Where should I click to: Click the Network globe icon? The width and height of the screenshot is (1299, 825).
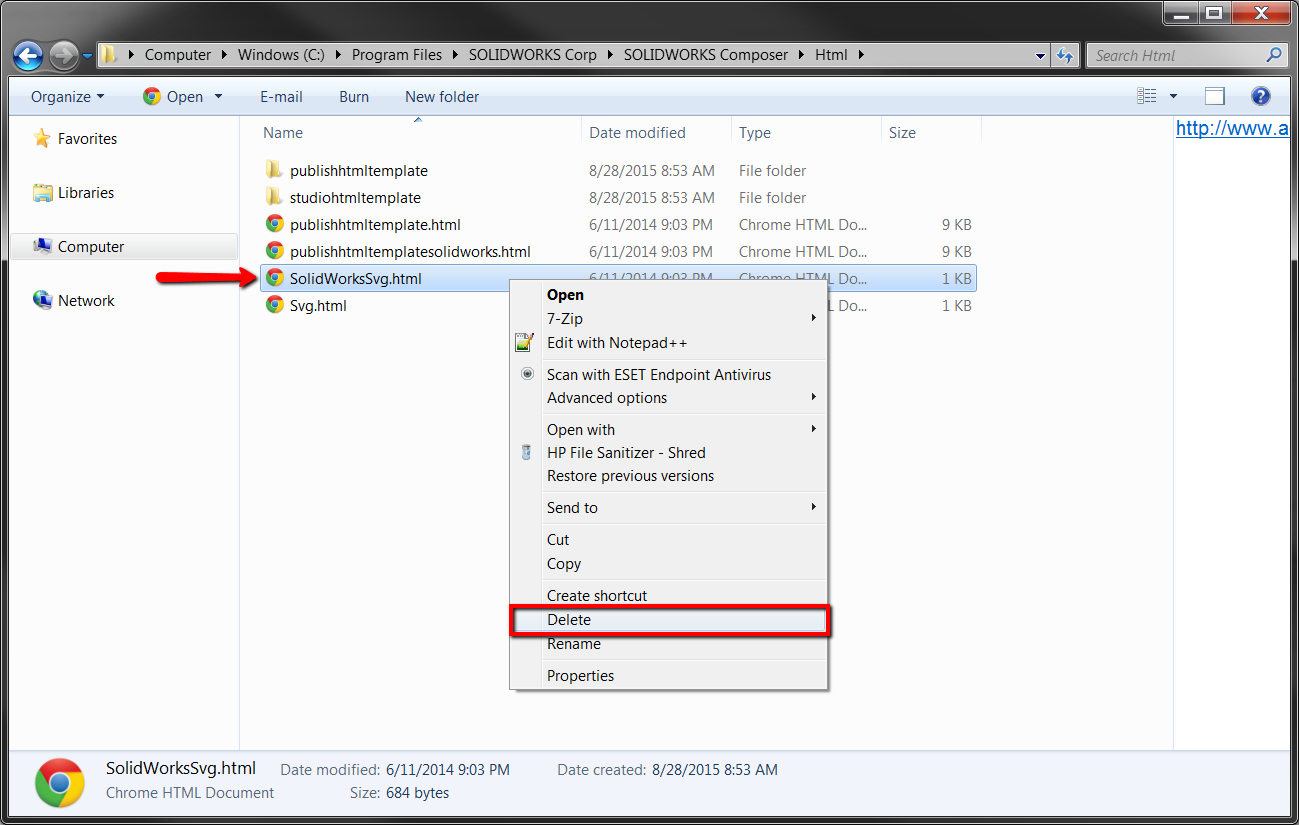(x=42, y=300)
